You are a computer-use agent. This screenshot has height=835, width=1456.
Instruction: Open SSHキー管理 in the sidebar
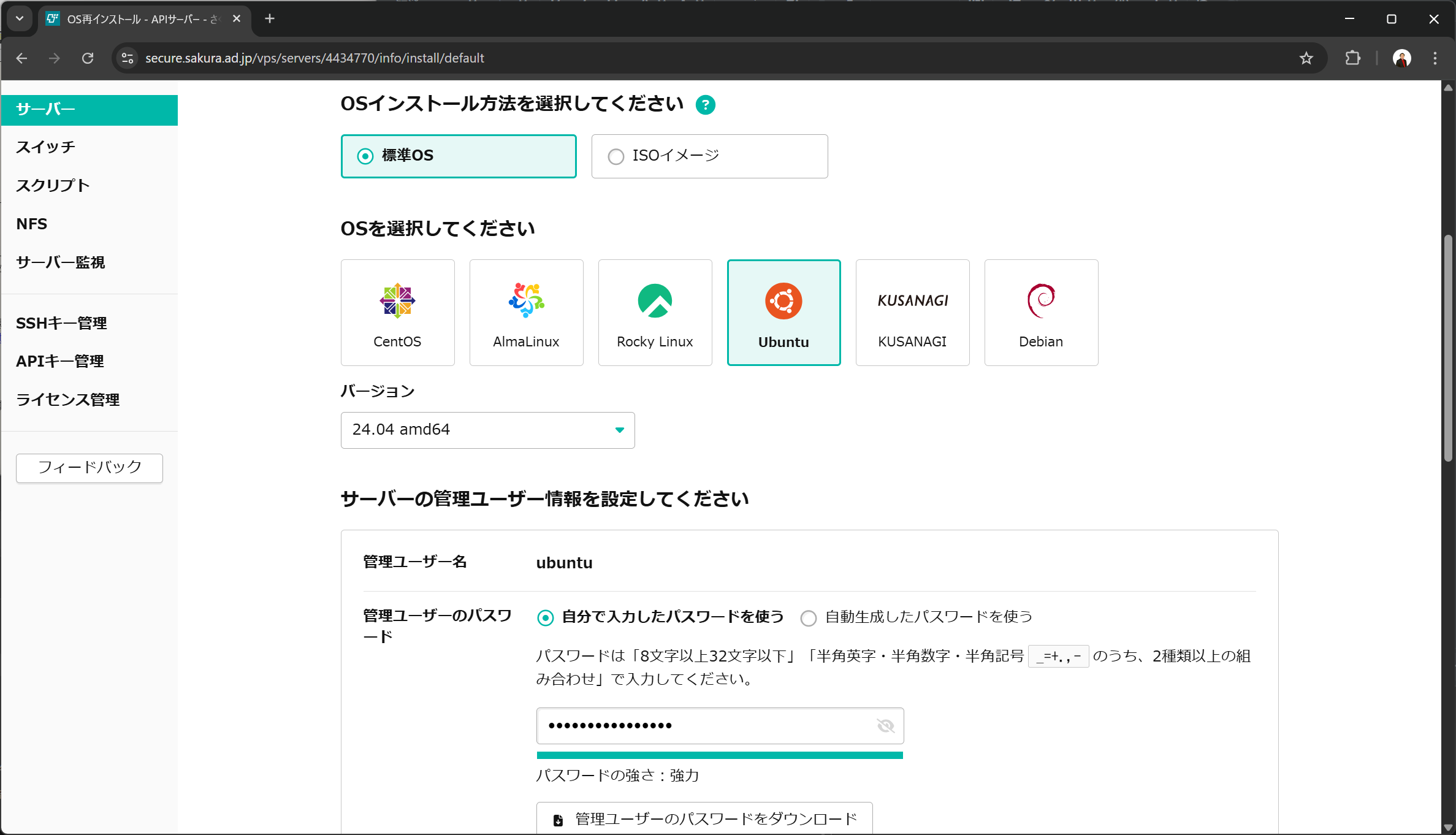[x=61, y=323]
